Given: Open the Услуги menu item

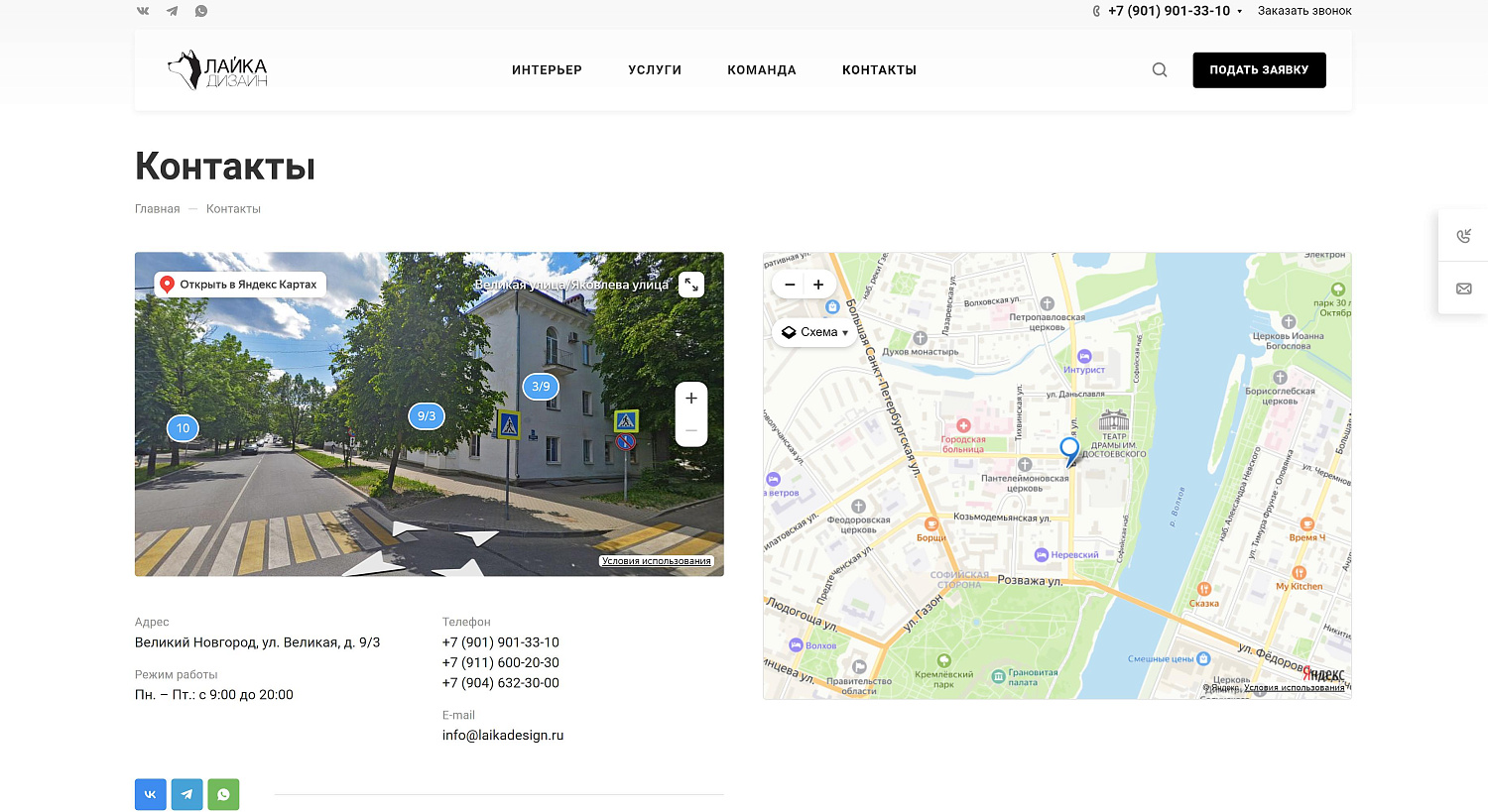Looking at the screenshot, I should tap(655, 70).
